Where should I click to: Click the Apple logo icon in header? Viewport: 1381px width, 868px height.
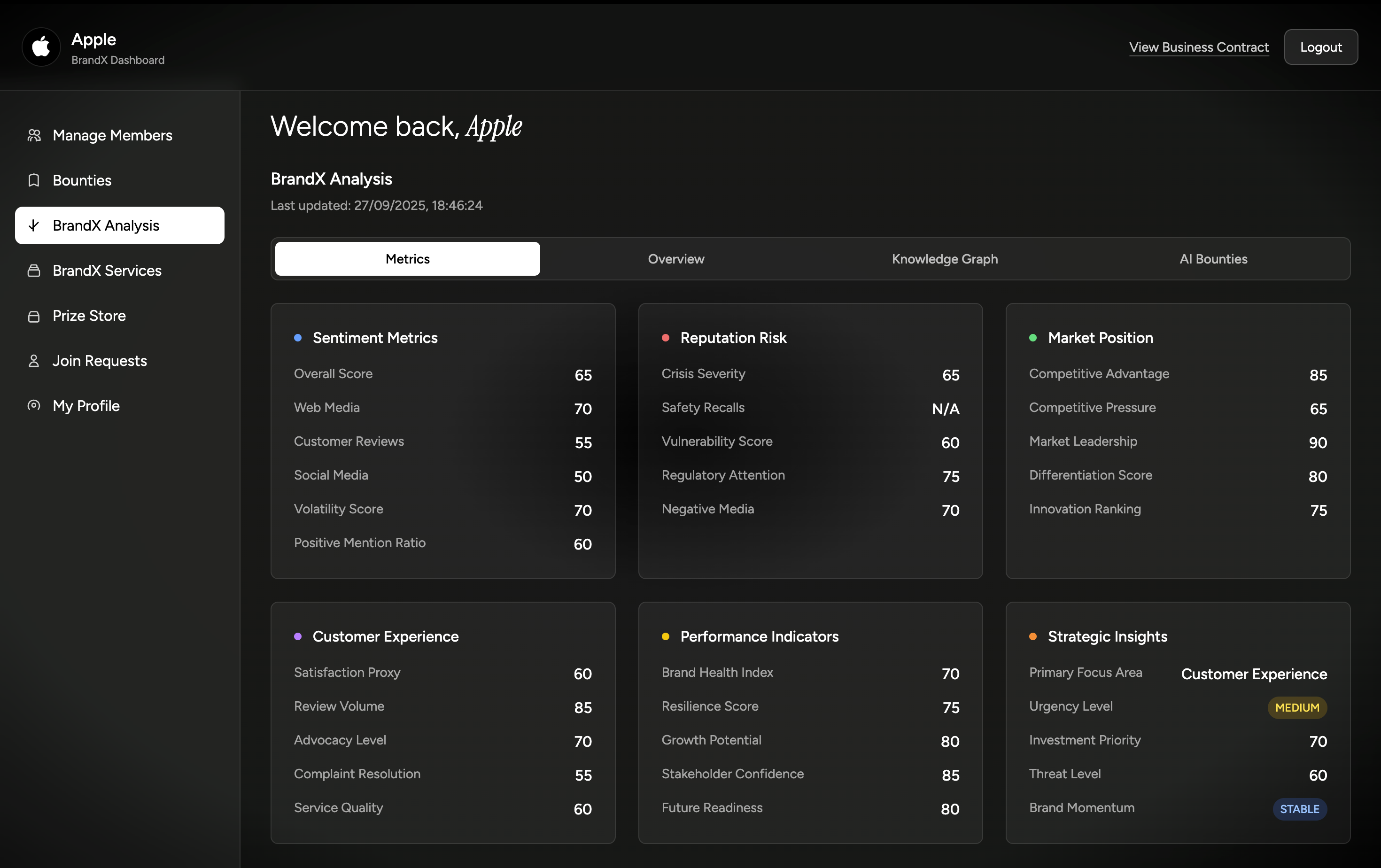[x=41, y=47]
